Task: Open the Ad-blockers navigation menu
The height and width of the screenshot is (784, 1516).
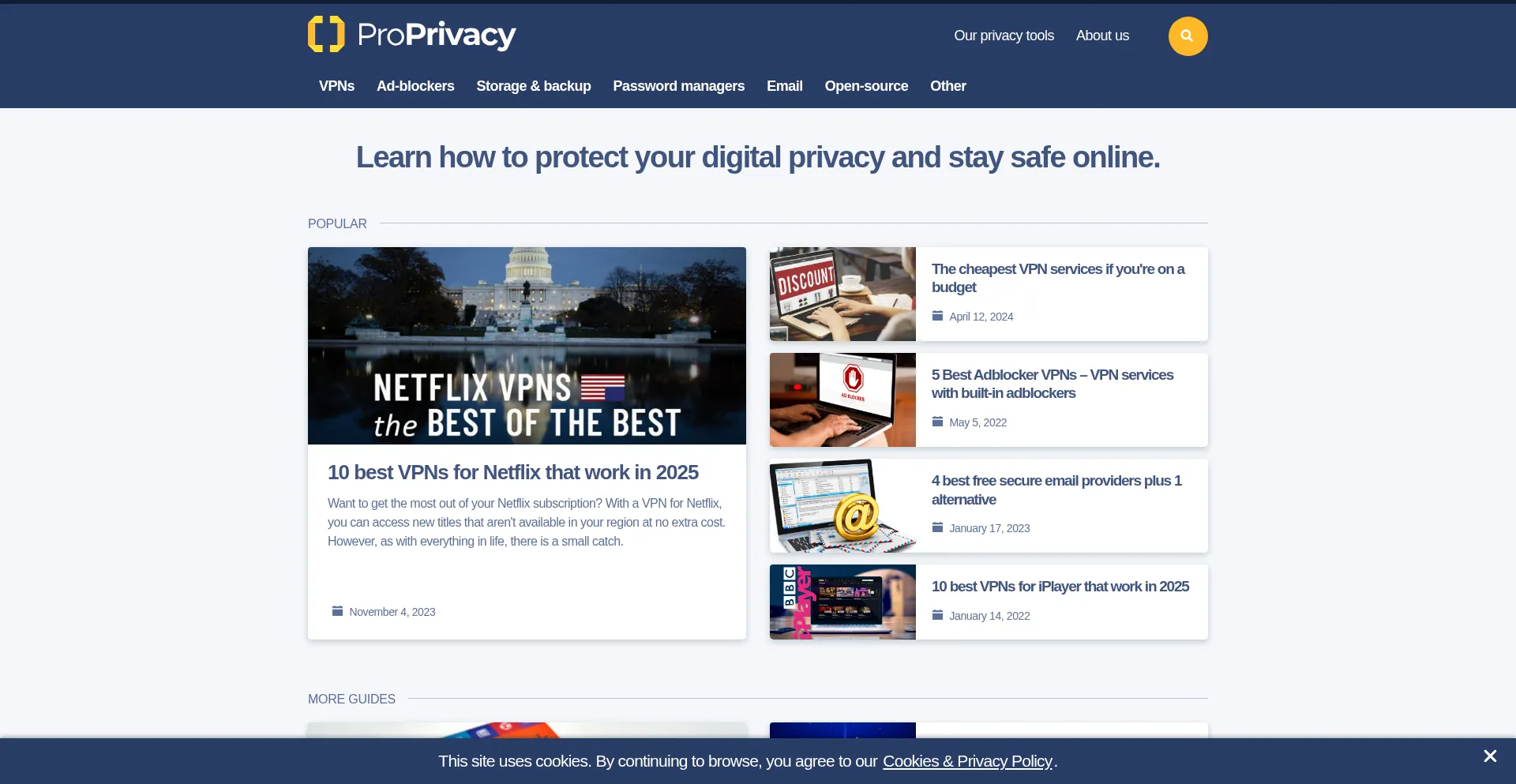Action: (415, 86)
